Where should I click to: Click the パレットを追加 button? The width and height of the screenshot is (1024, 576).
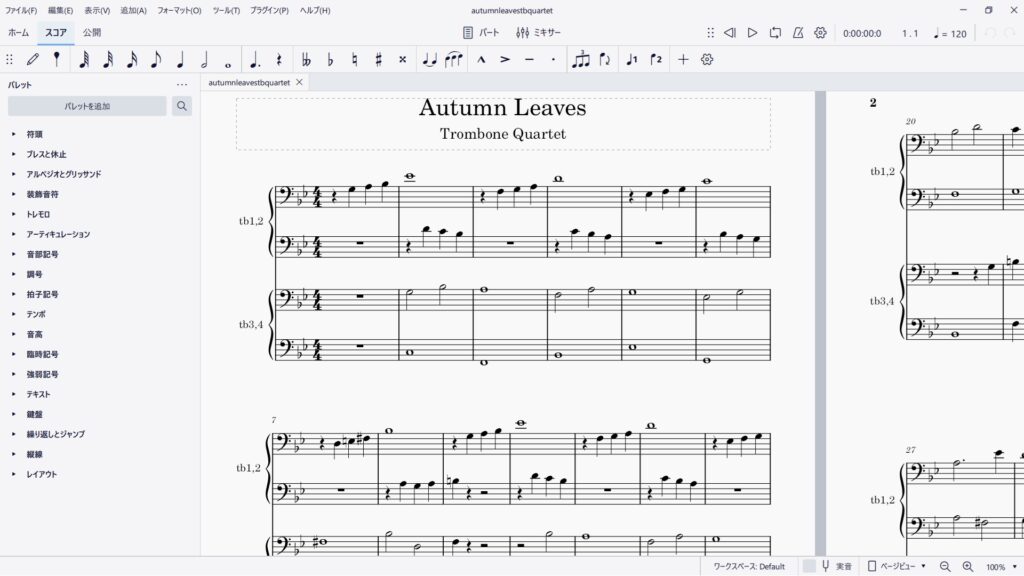pos(87,106)
